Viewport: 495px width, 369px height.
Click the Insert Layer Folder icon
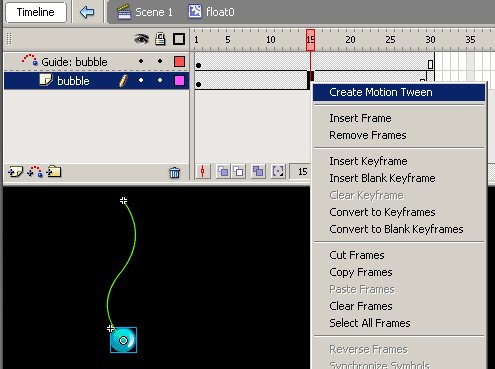(54, 172)
